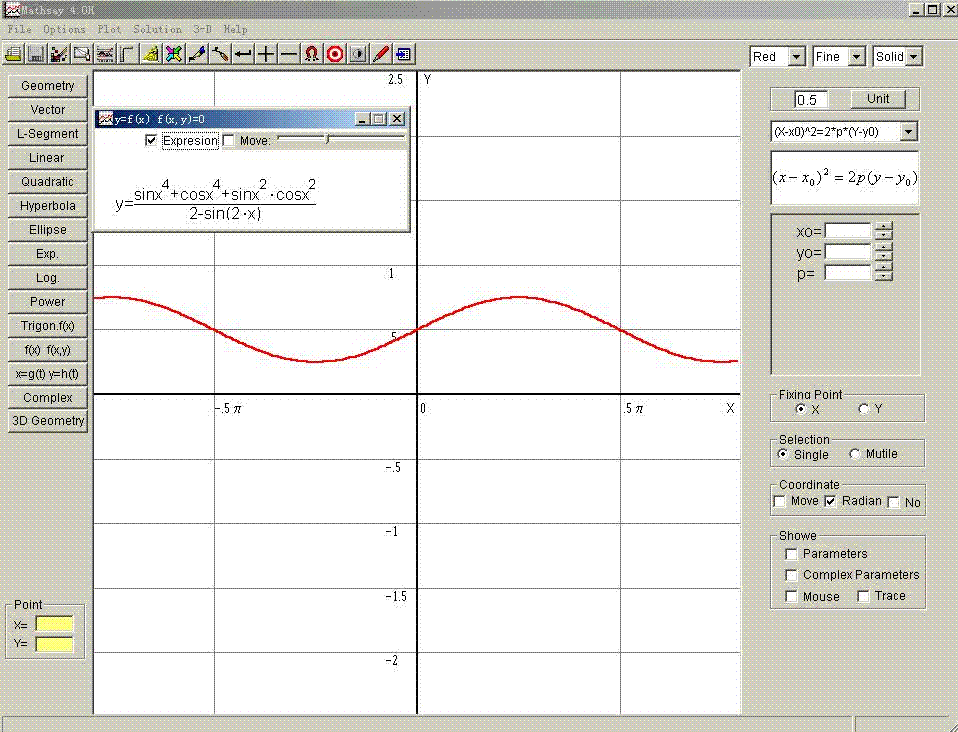The image size is (958, 732).
Task: Open the Solution menu
Action: point(158,29)
